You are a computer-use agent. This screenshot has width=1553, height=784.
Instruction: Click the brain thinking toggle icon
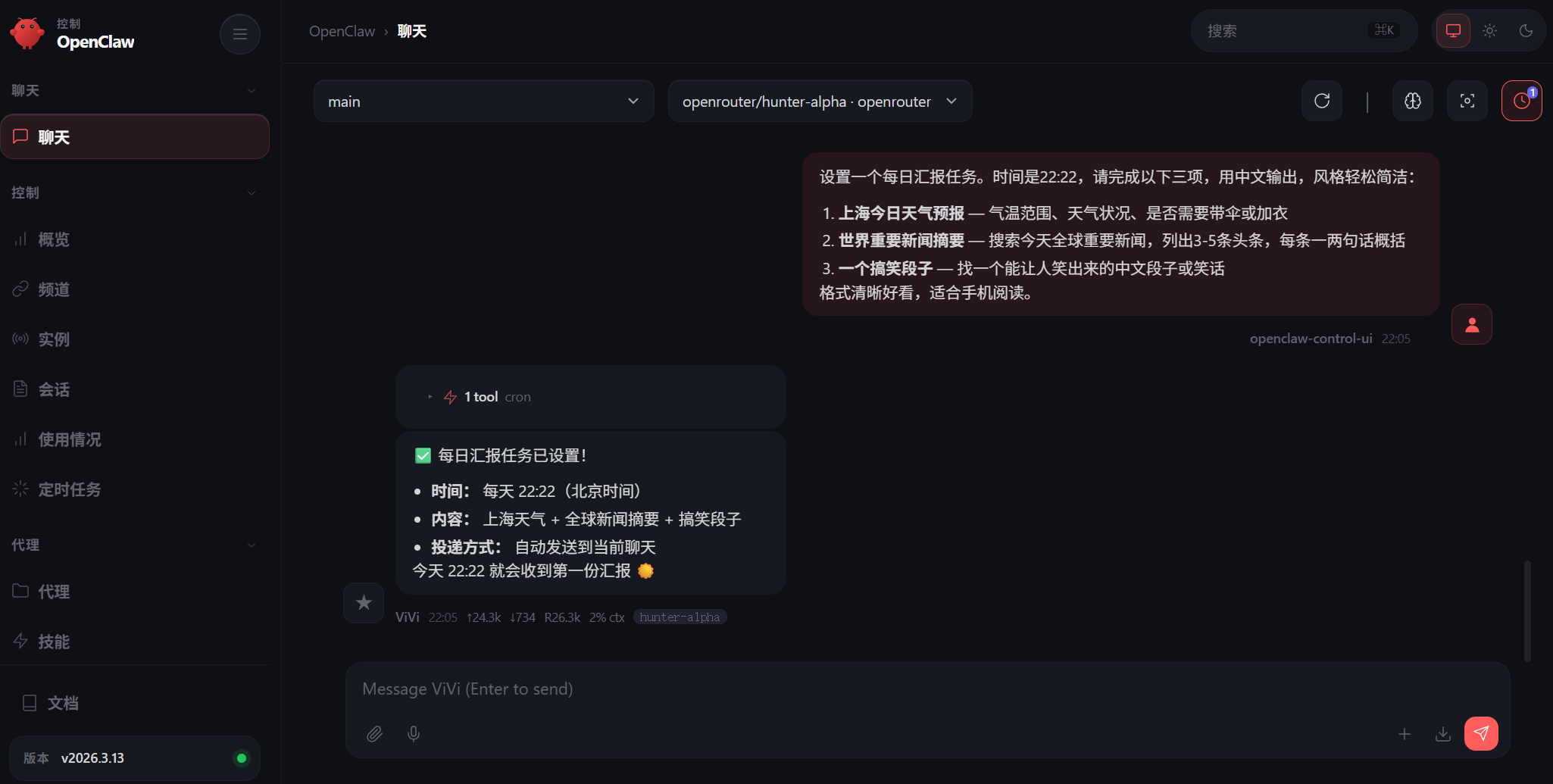coord(1413,101)
